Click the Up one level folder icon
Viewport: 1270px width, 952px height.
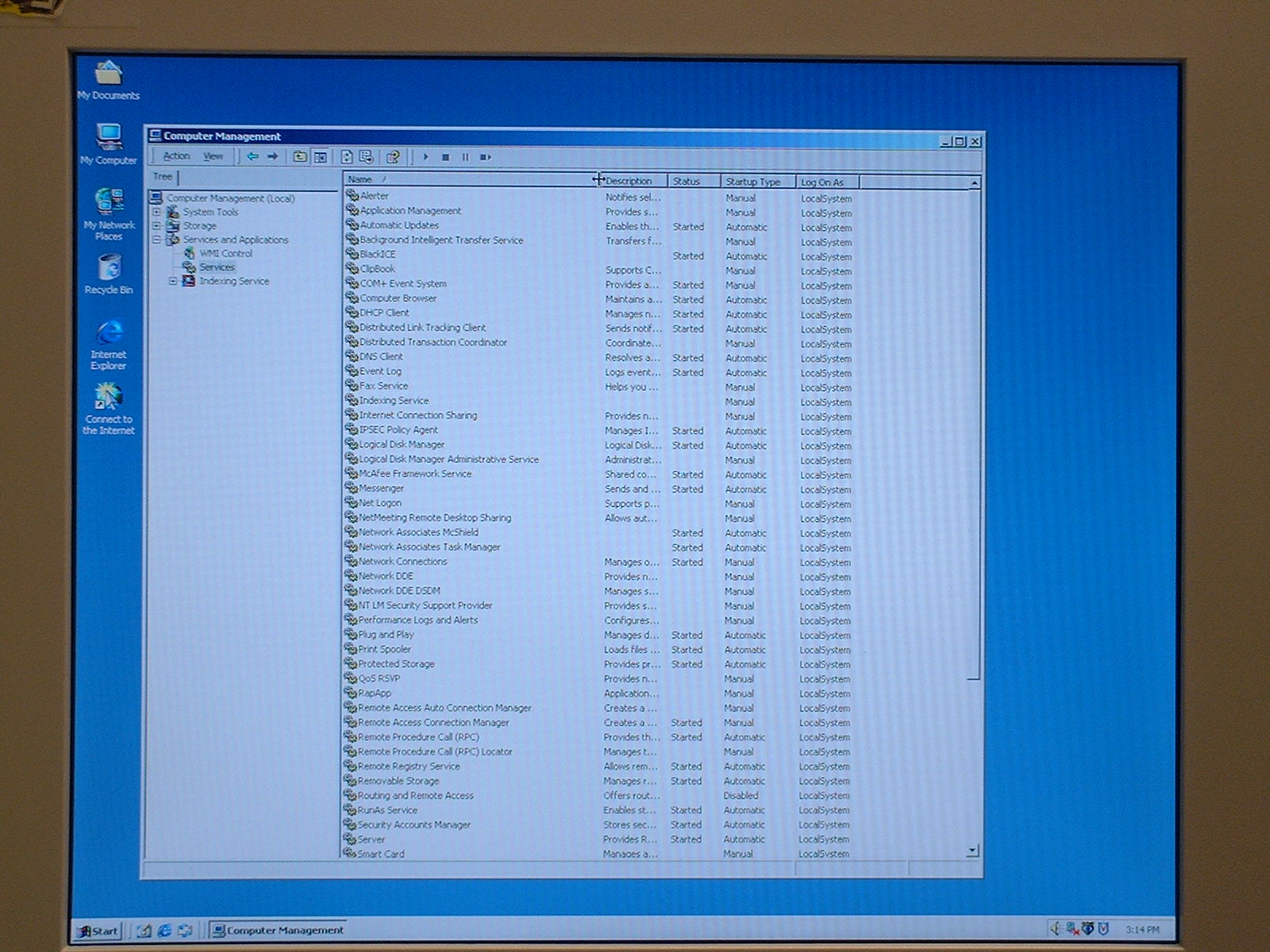pos(300,157)
